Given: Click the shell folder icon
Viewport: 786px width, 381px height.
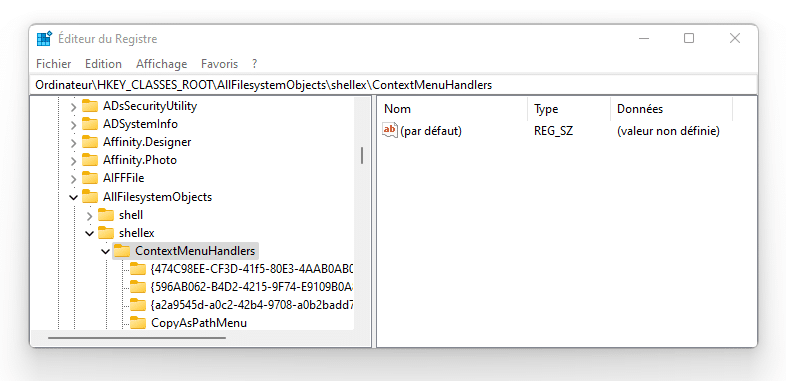Looking at the screenshot, I should pos(106,215).
